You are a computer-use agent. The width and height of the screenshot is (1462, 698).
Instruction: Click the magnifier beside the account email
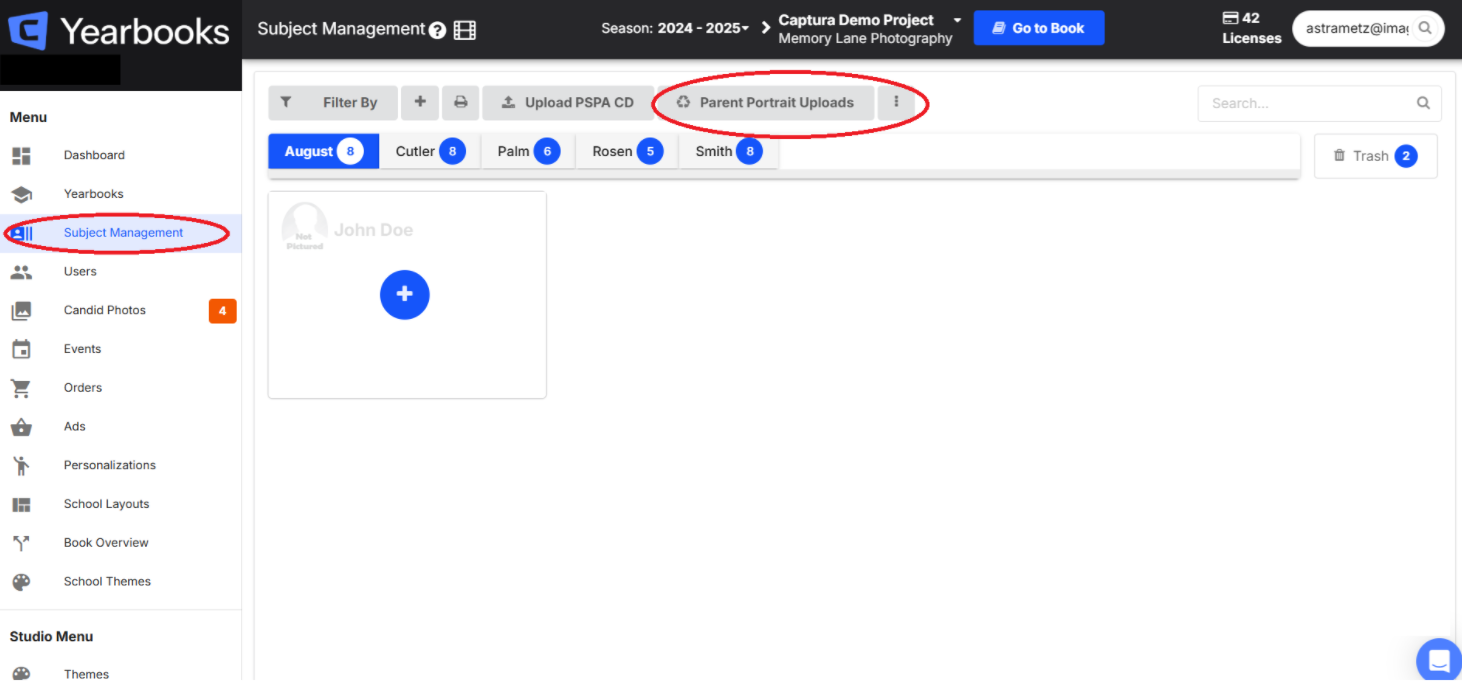[1424, 29]
